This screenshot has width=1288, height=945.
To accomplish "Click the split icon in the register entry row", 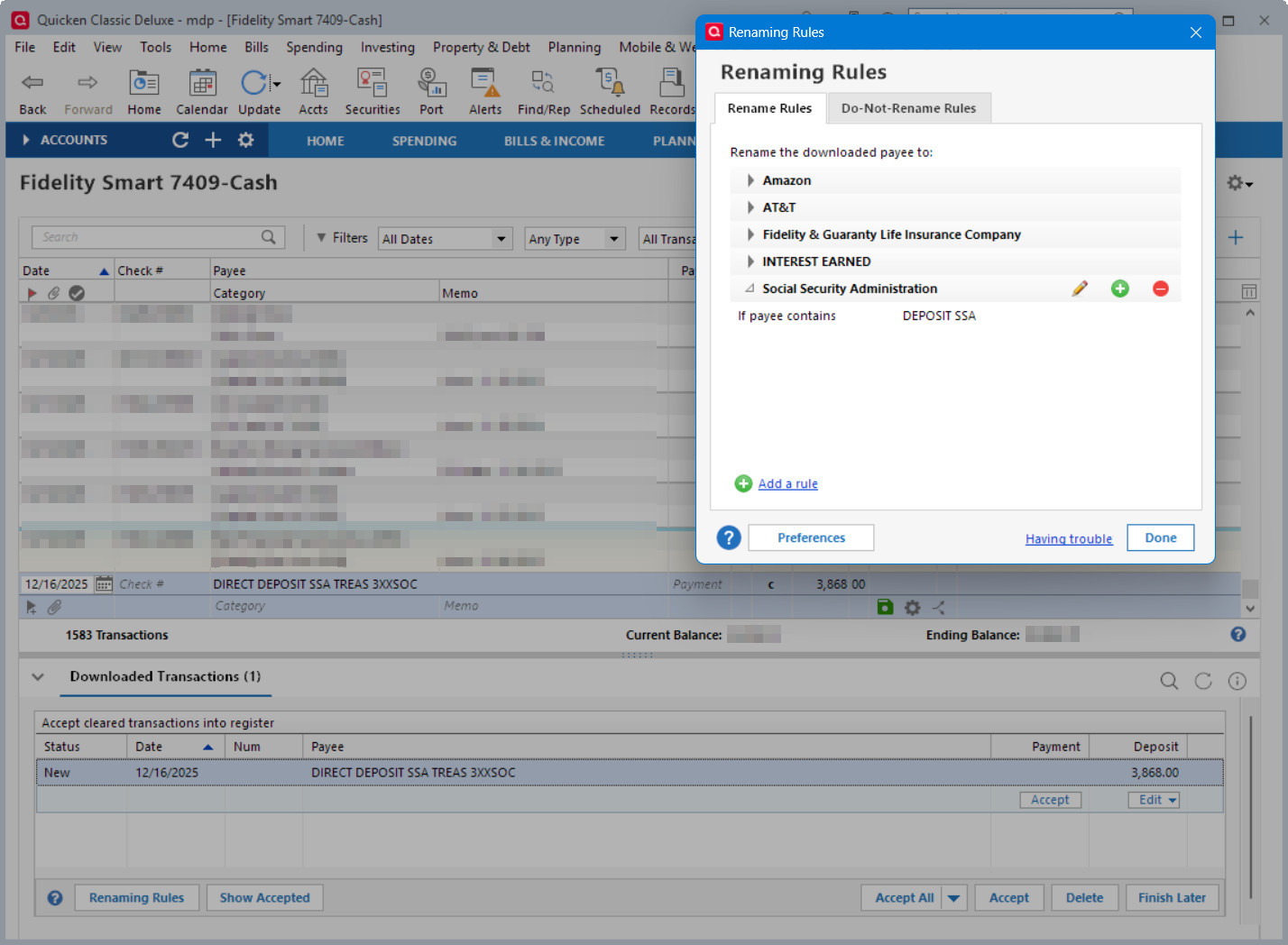I will pyautogui.click(x=939, y=608).
